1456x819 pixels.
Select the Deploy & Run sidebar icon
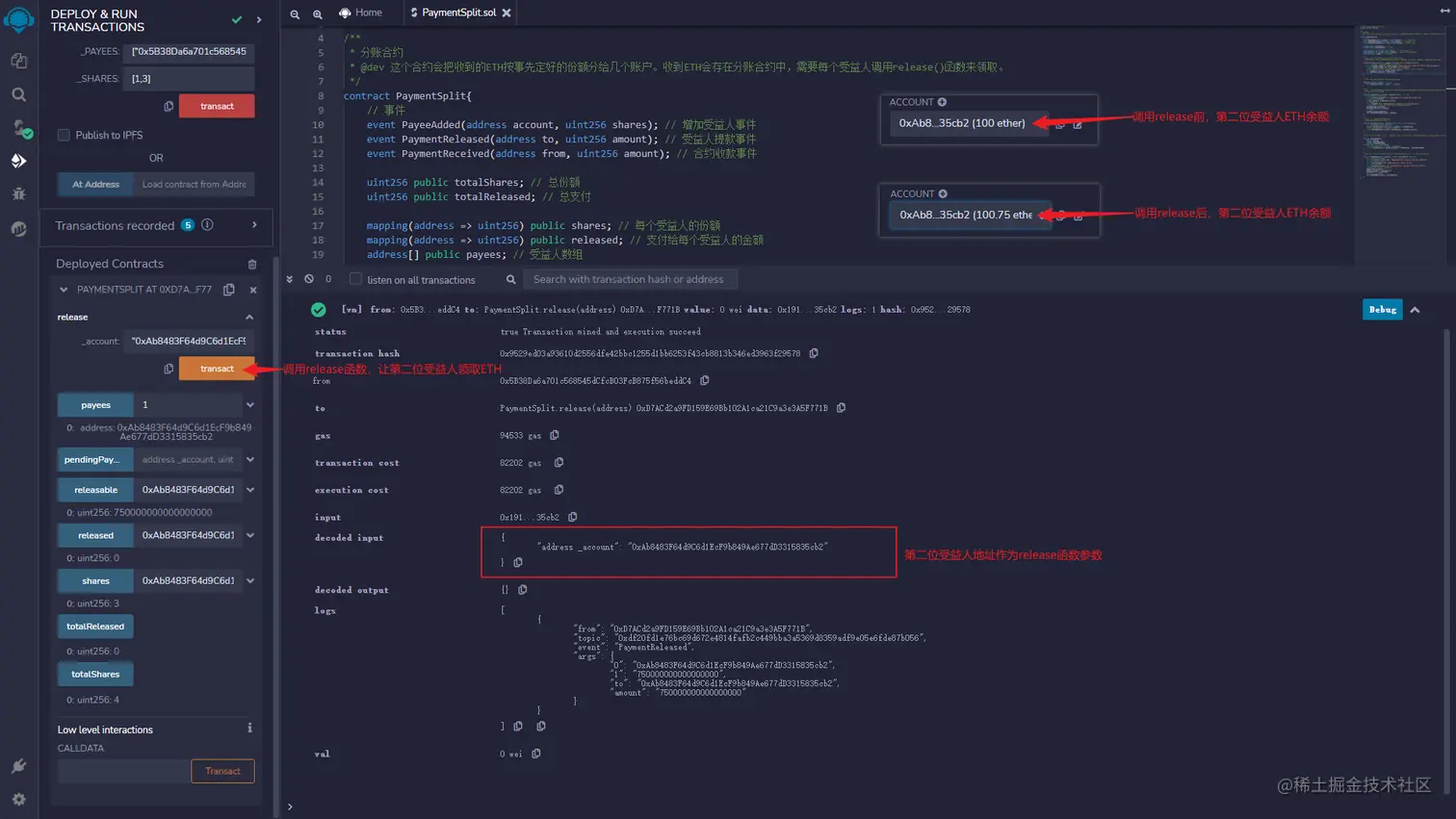[18, 161]
